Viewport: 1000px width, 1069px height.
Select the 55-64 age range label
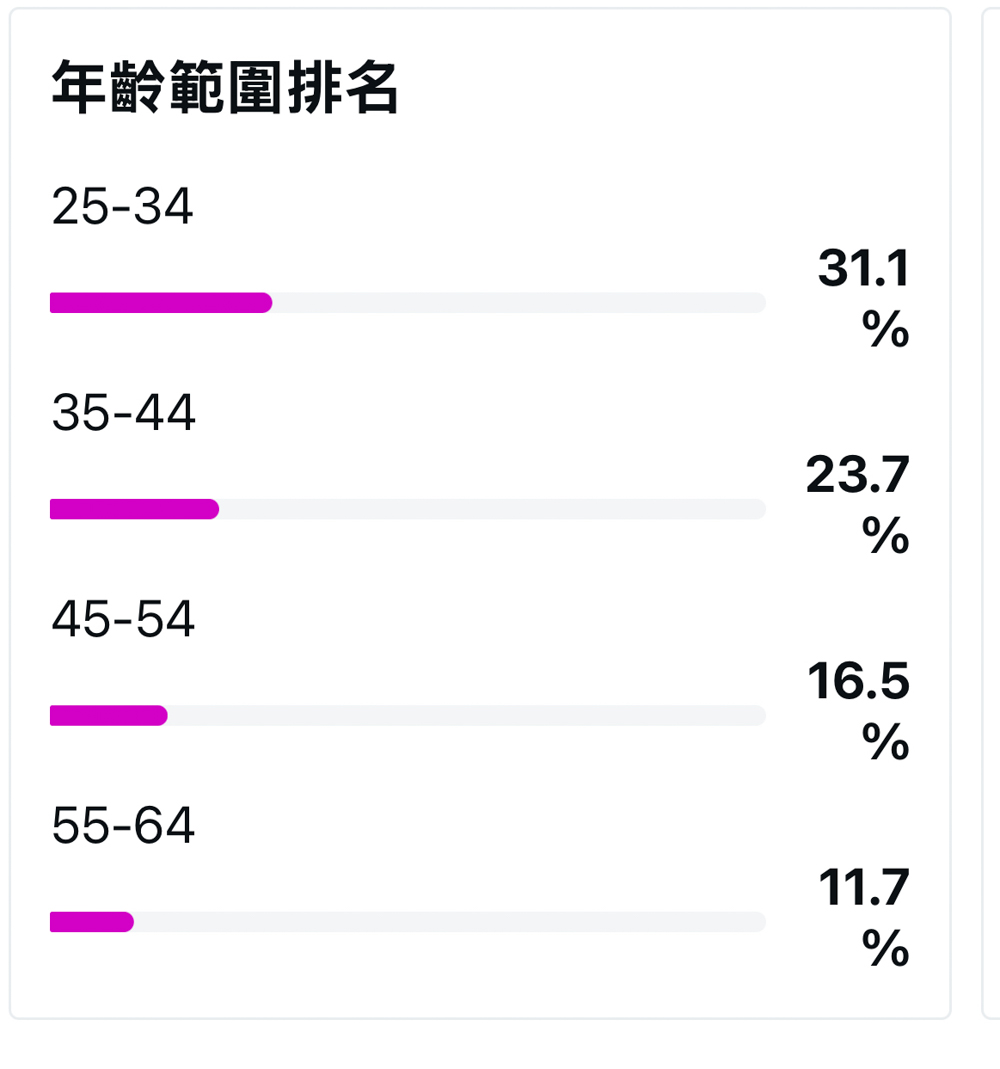point(123,825)
